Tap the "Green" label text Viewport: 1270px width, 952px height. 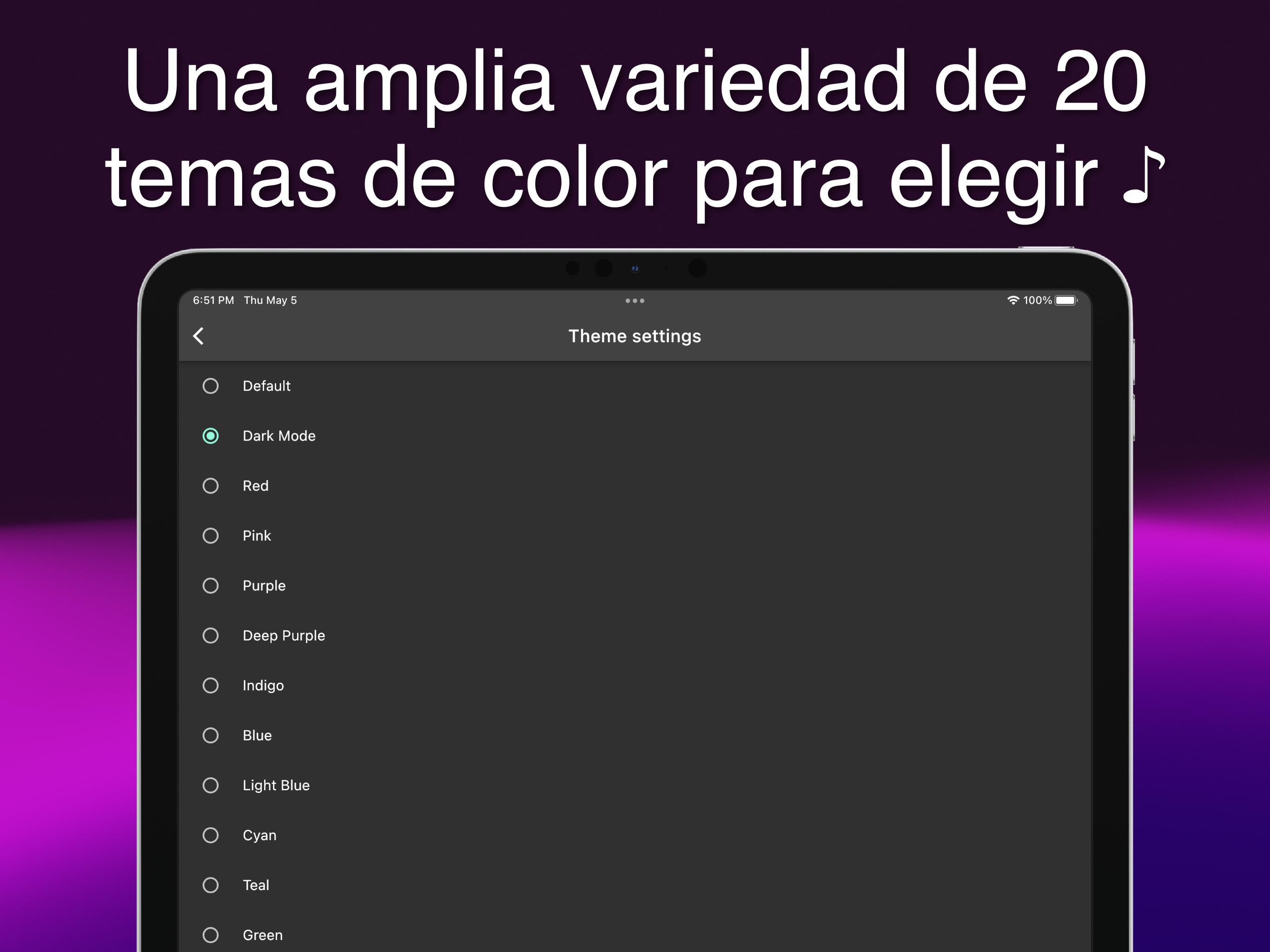point(262,935)
